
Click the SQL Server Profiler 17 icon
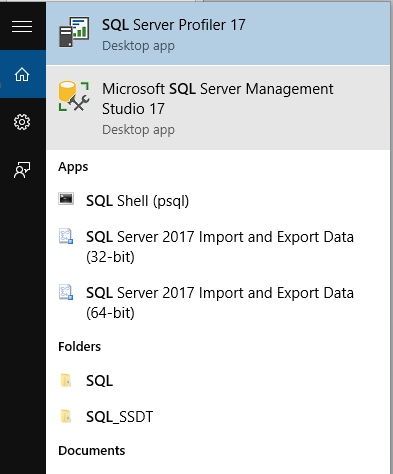click(74, 32)
